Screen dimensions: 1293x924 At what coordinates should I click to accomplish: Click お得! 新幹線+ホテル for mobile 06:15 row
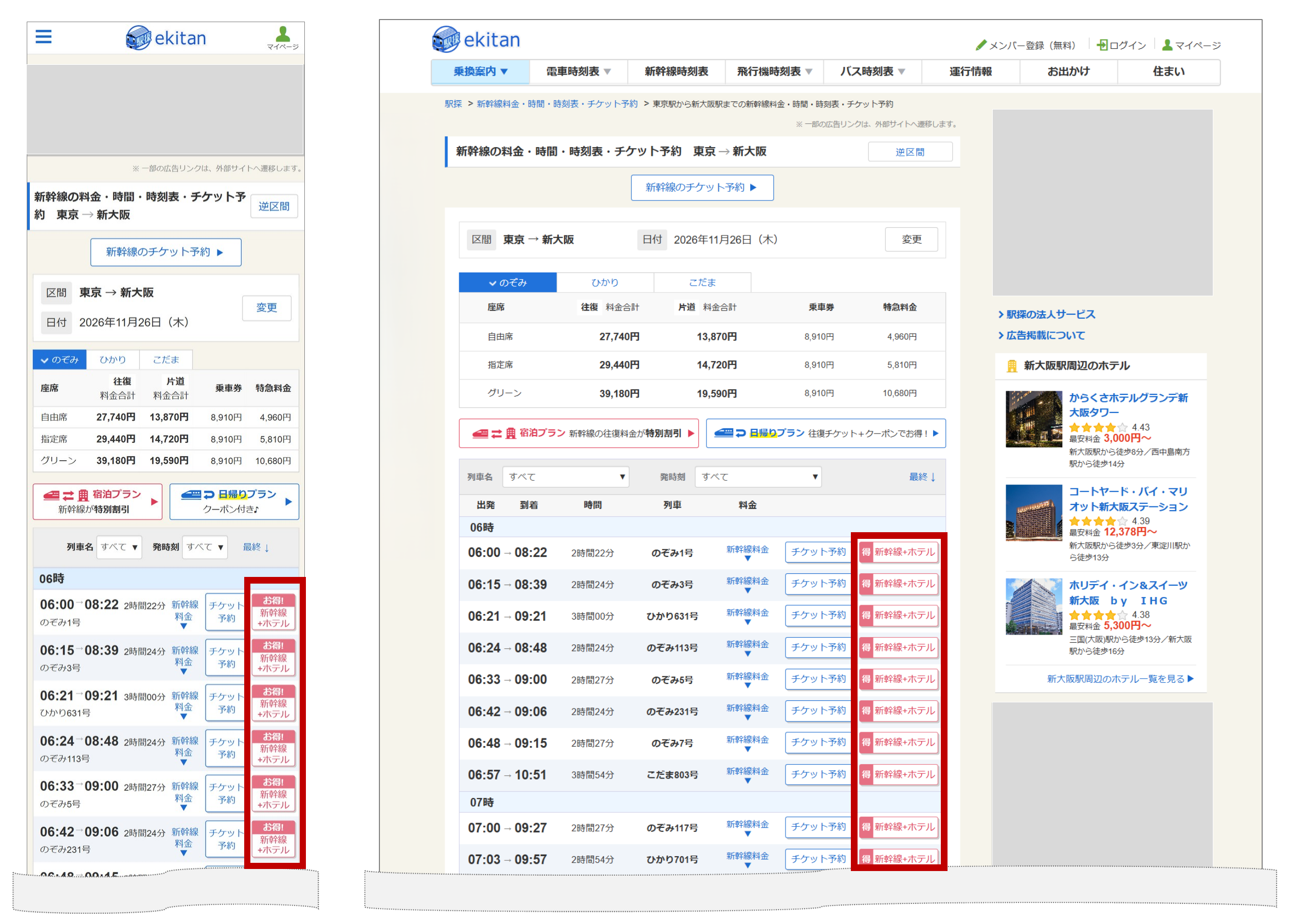click(274, 657)
